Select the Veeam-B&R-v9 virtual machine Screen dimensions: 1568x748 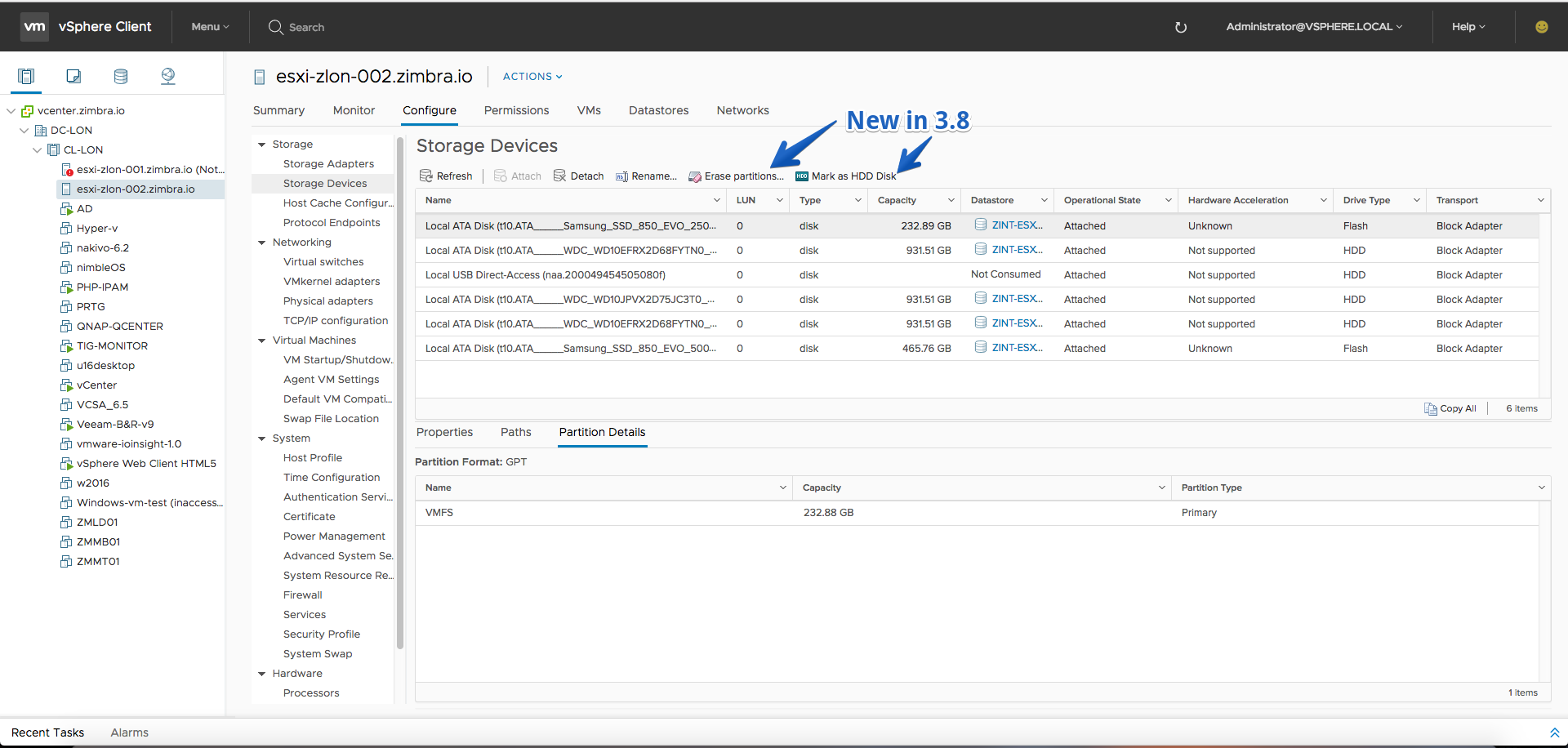115,425
